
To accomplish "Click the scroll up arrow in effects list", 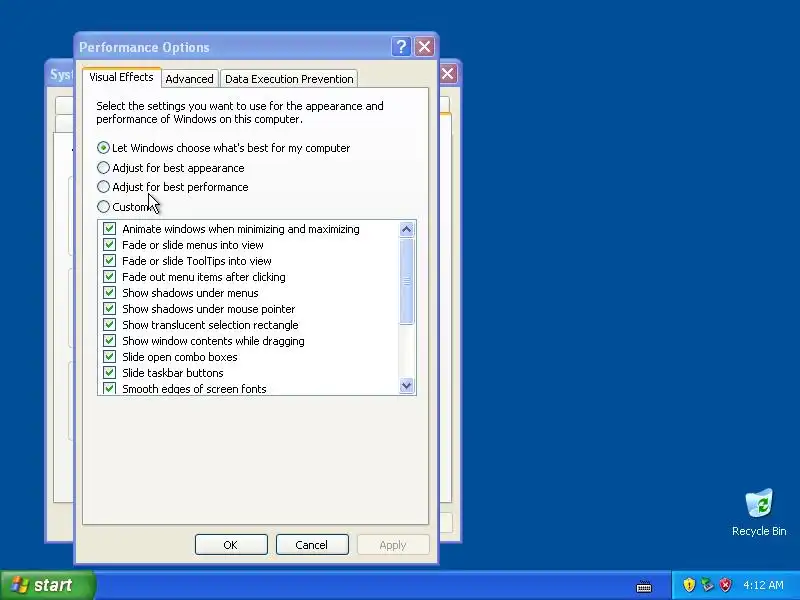I will [406, 230].
